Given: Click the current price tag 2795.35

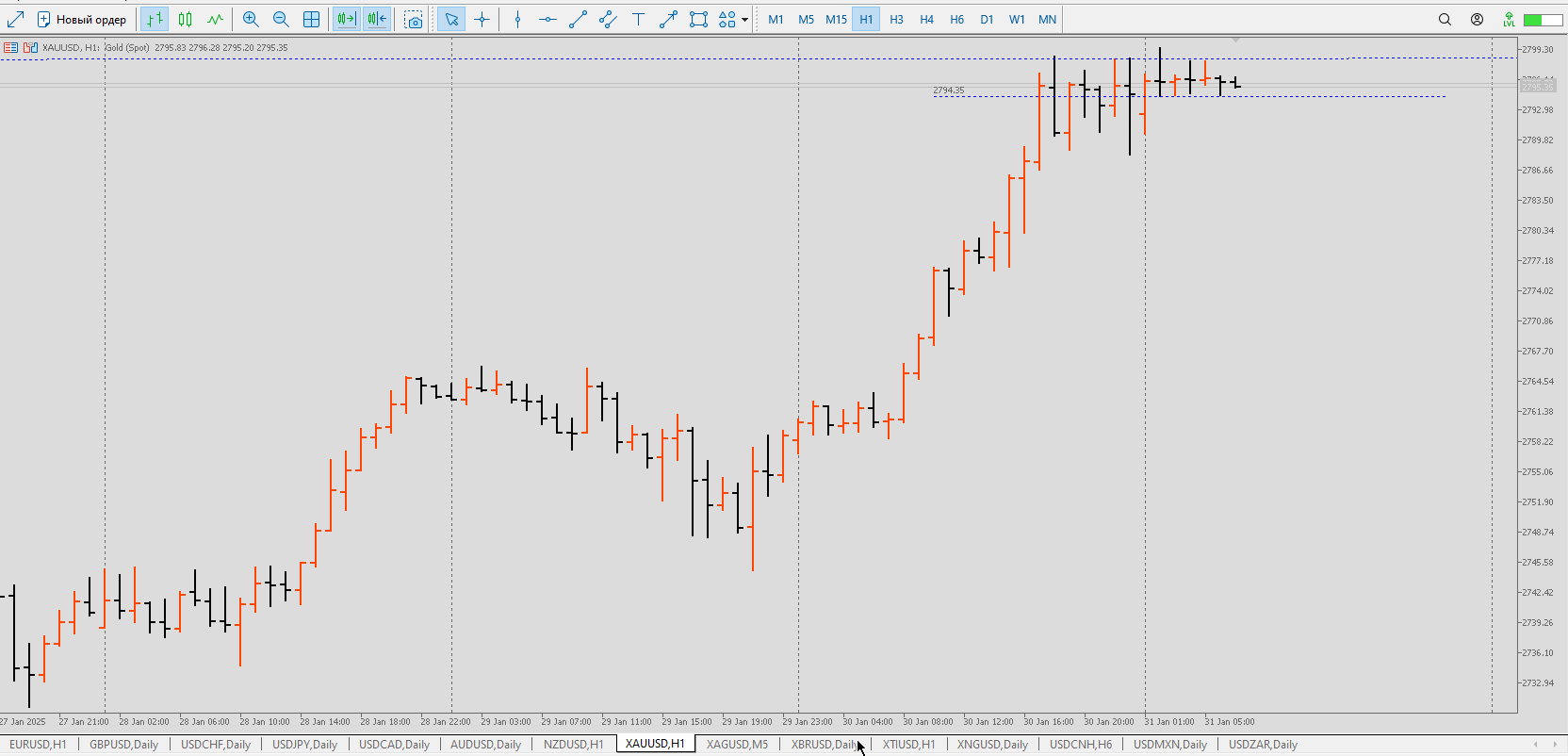Looking at the screenshot, I should tap(1538, 87).
